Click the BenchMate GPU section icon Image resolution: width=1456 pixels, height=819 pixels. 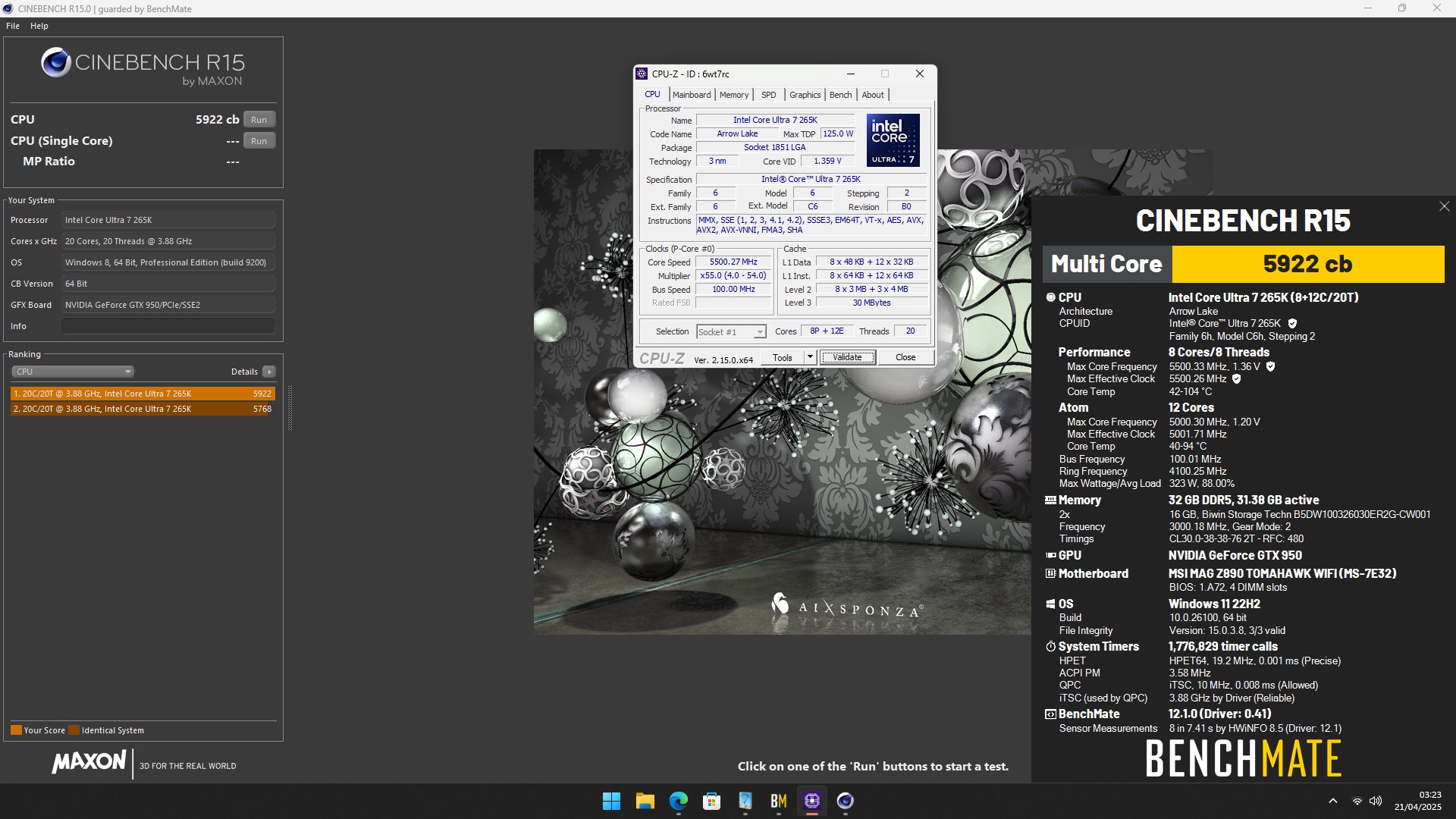(1050, 555)
